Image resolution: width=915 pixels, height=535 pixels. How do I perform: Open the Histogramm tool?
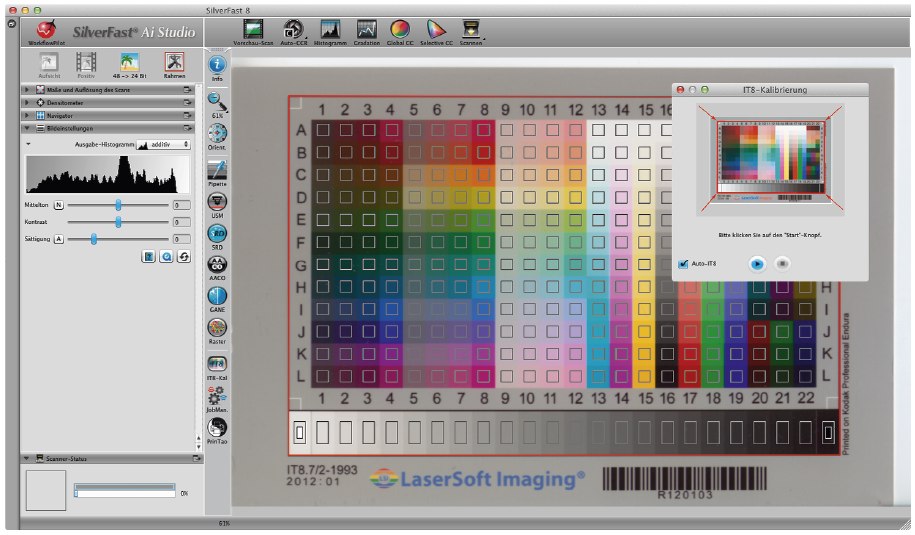pos(330,30)
